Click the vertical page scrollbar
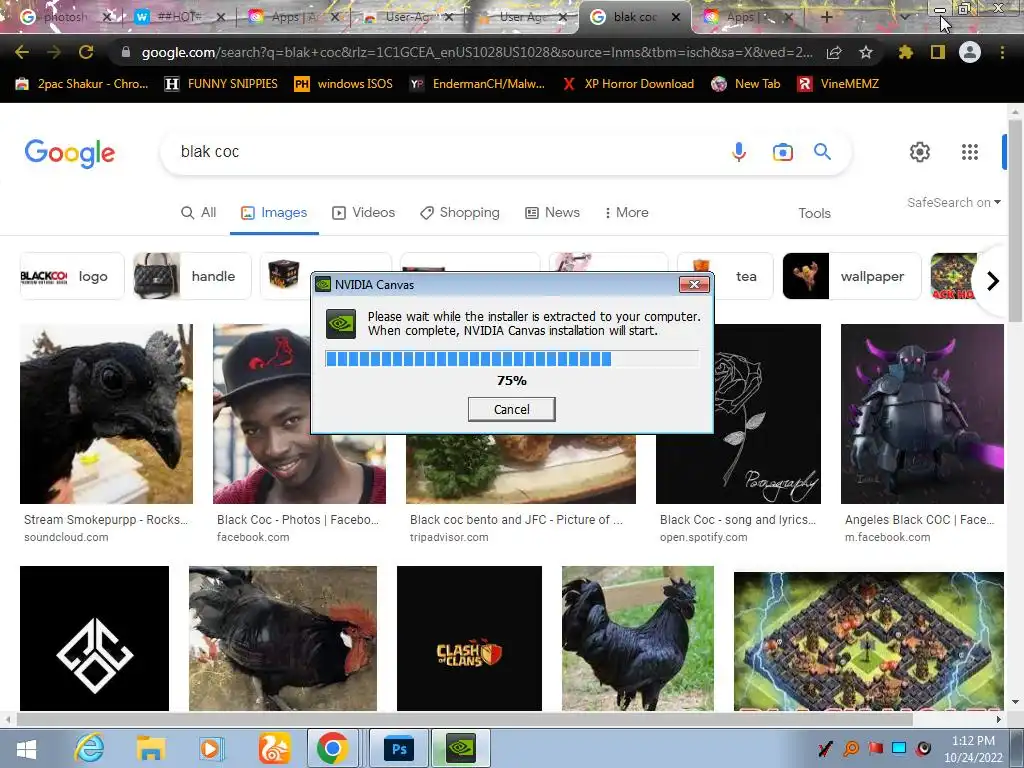This screenshot has height=768, width=1024. point(1015,219)
